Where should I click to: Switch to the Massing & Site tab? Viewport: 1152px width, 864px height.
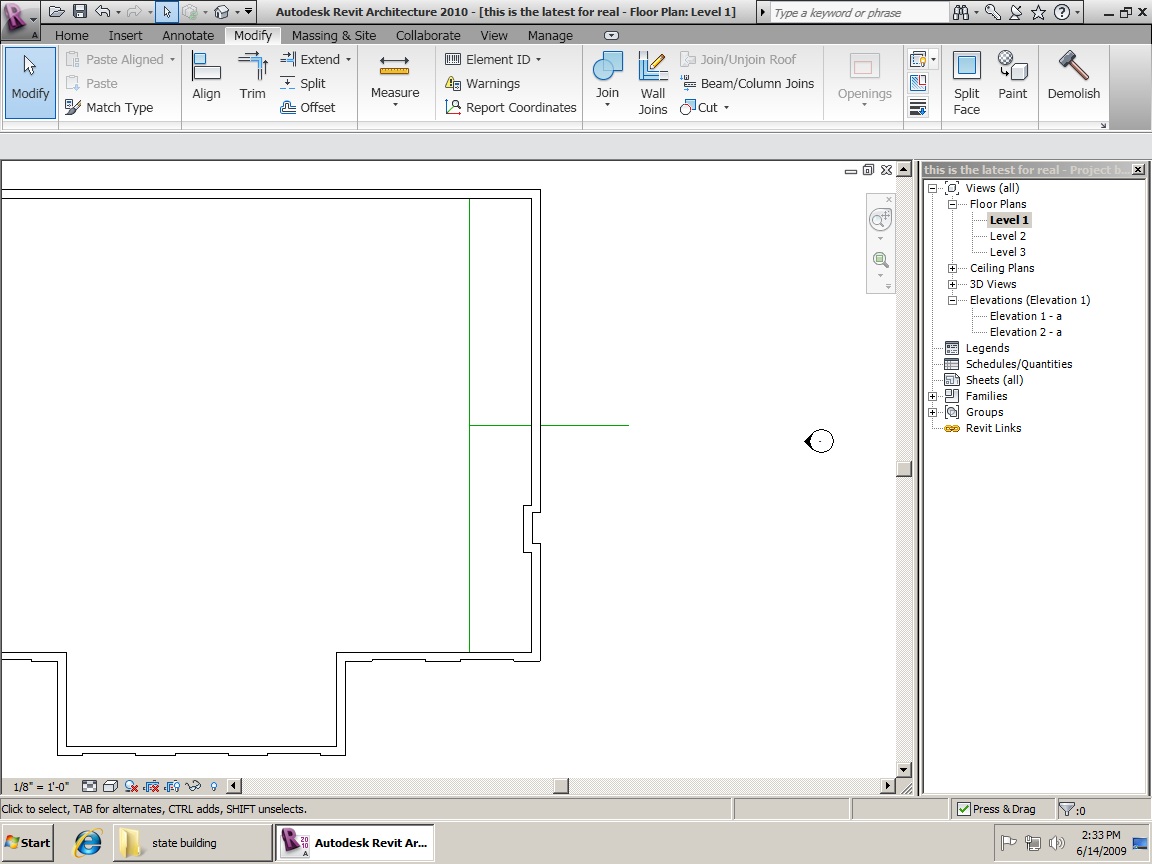point(333,35)
